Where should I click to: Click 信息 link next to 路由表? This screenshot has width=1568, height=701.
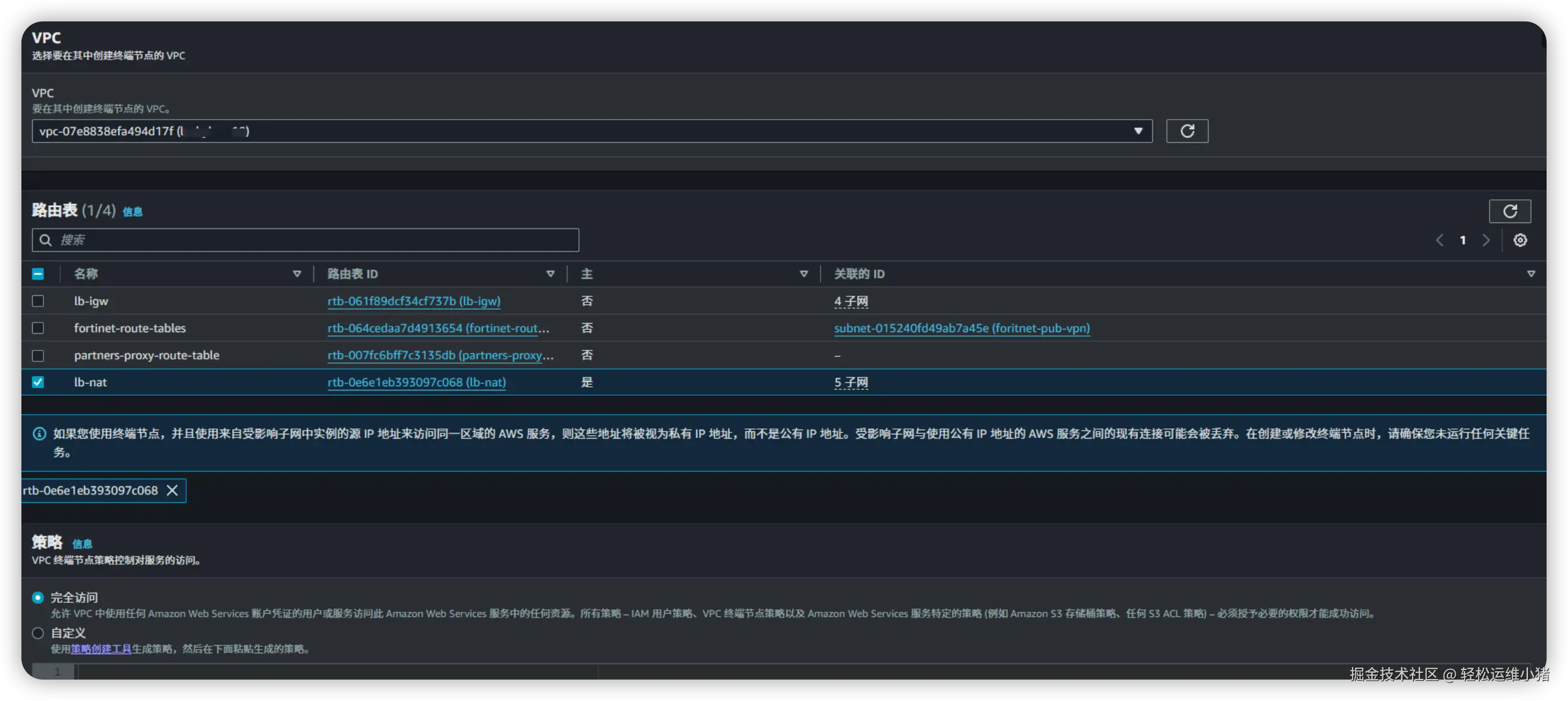[132, 211]
